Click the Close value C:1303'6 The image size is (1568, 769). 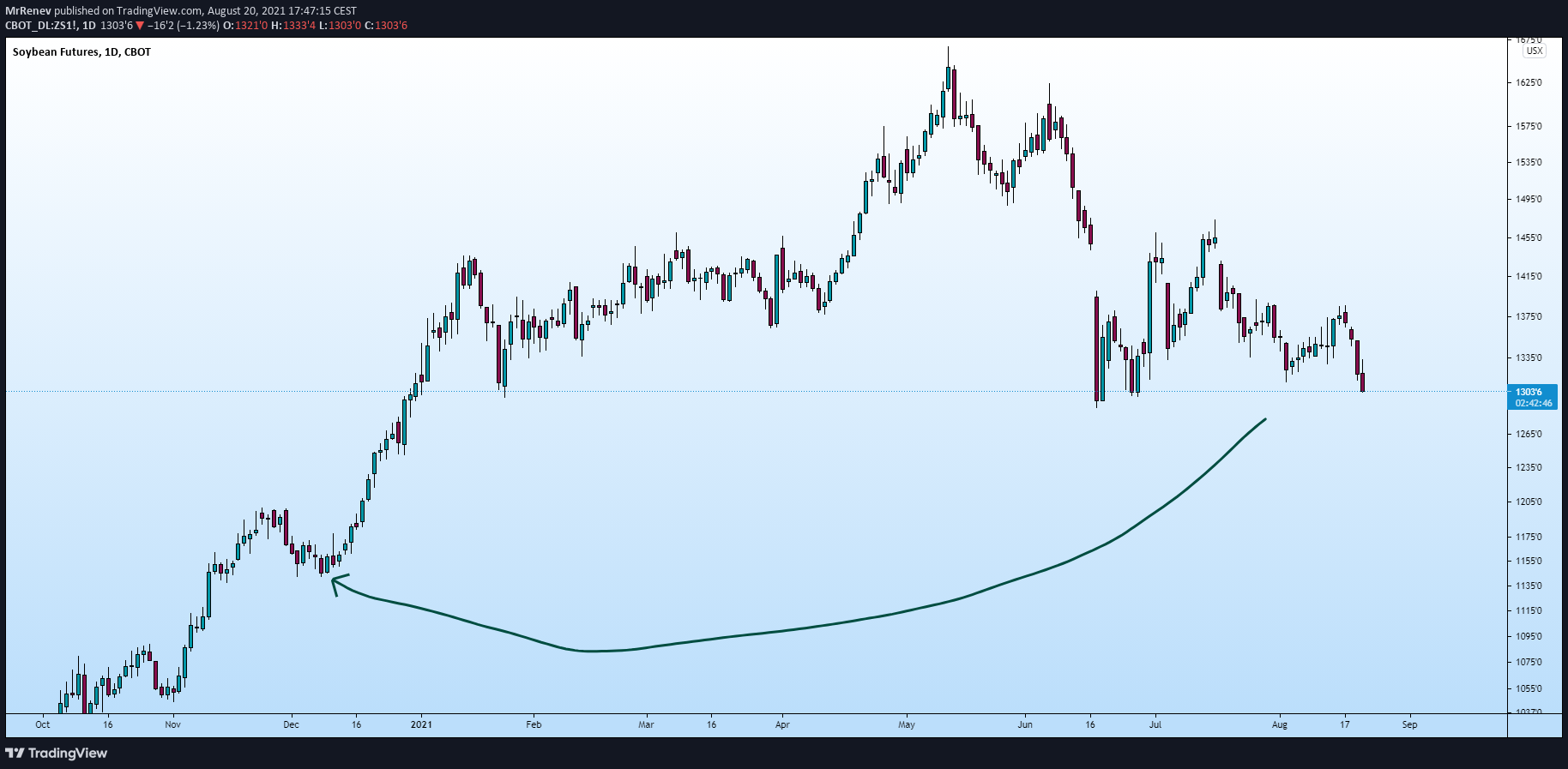pyautogui.click(x=386, y=26)
